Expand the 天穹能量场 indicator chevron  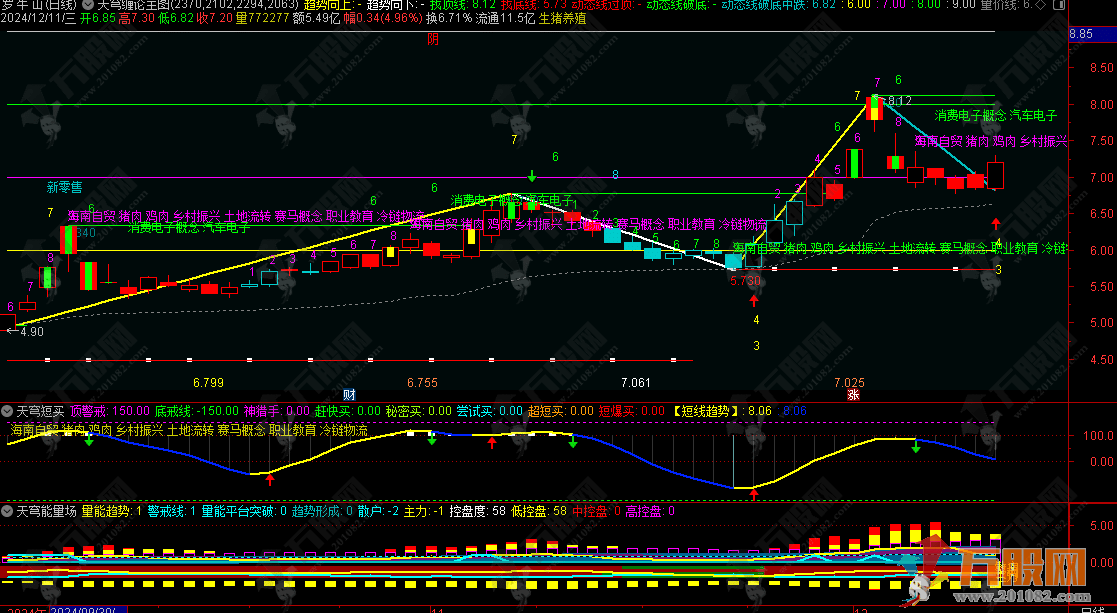click(x=7, y=511)
